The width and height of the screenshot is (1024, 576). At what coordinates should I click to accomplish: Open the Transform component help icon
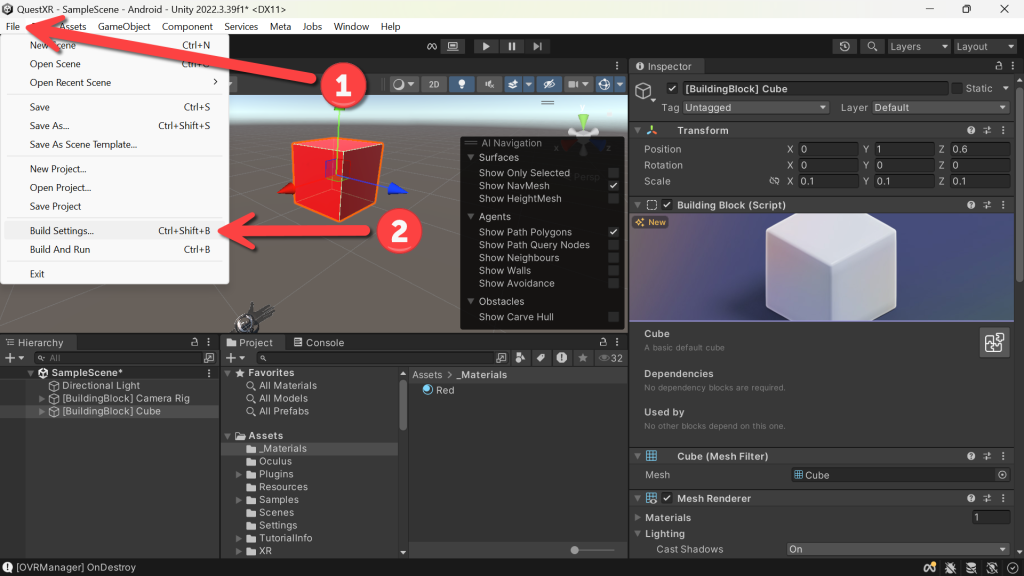971,131
